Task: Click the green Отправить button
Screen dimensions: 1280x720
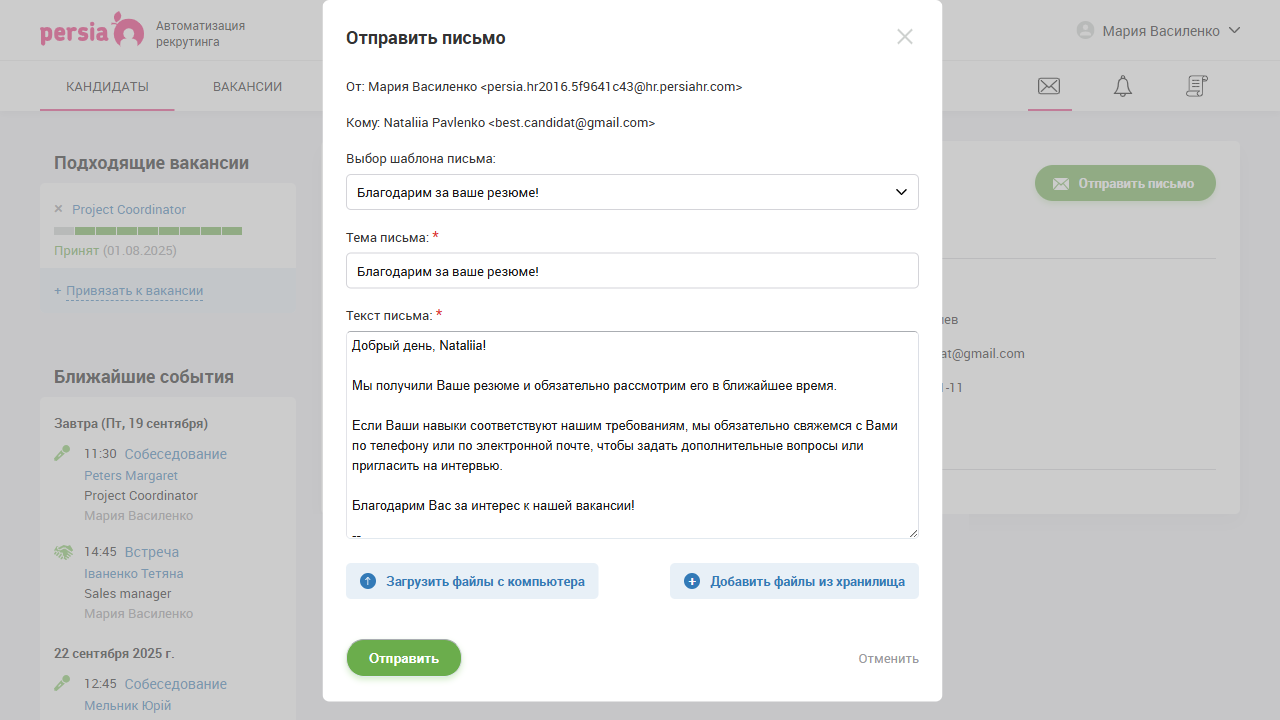Action: (403, 657)
